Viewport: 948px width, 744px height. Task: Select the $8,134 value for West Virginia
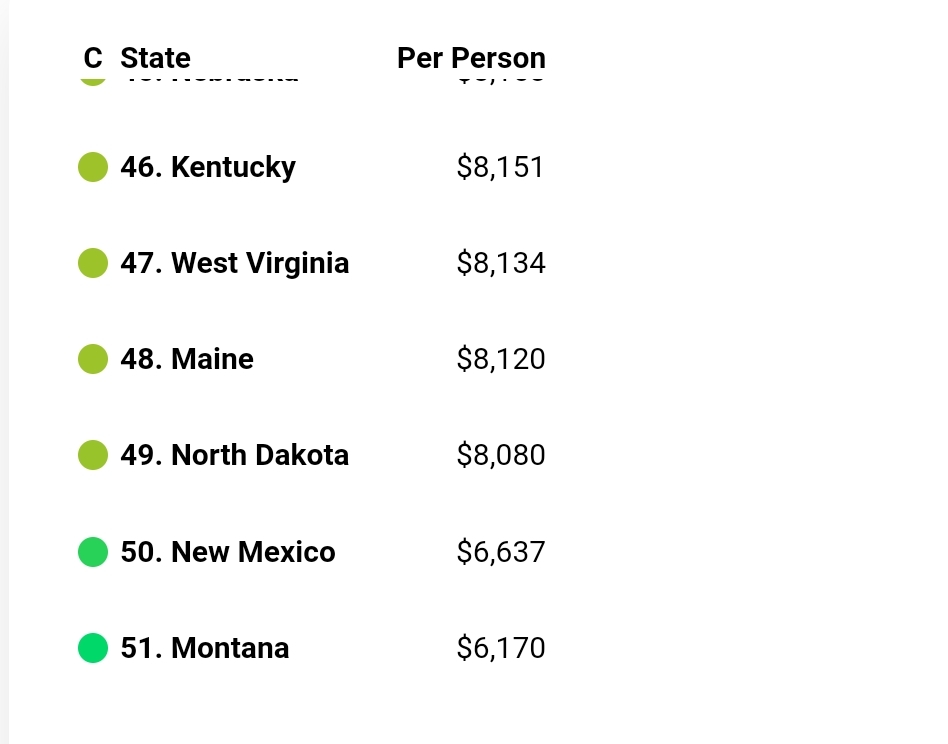tap(500, 263)
